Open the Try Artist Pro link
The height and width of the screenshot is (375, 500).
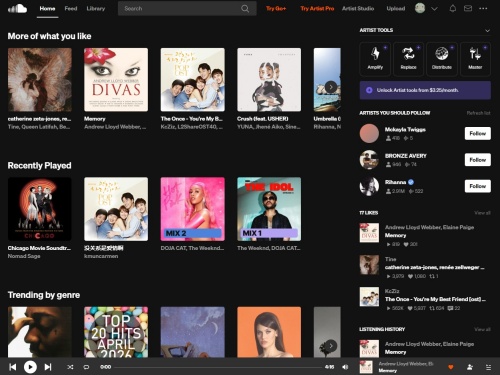tap(317, 8)
